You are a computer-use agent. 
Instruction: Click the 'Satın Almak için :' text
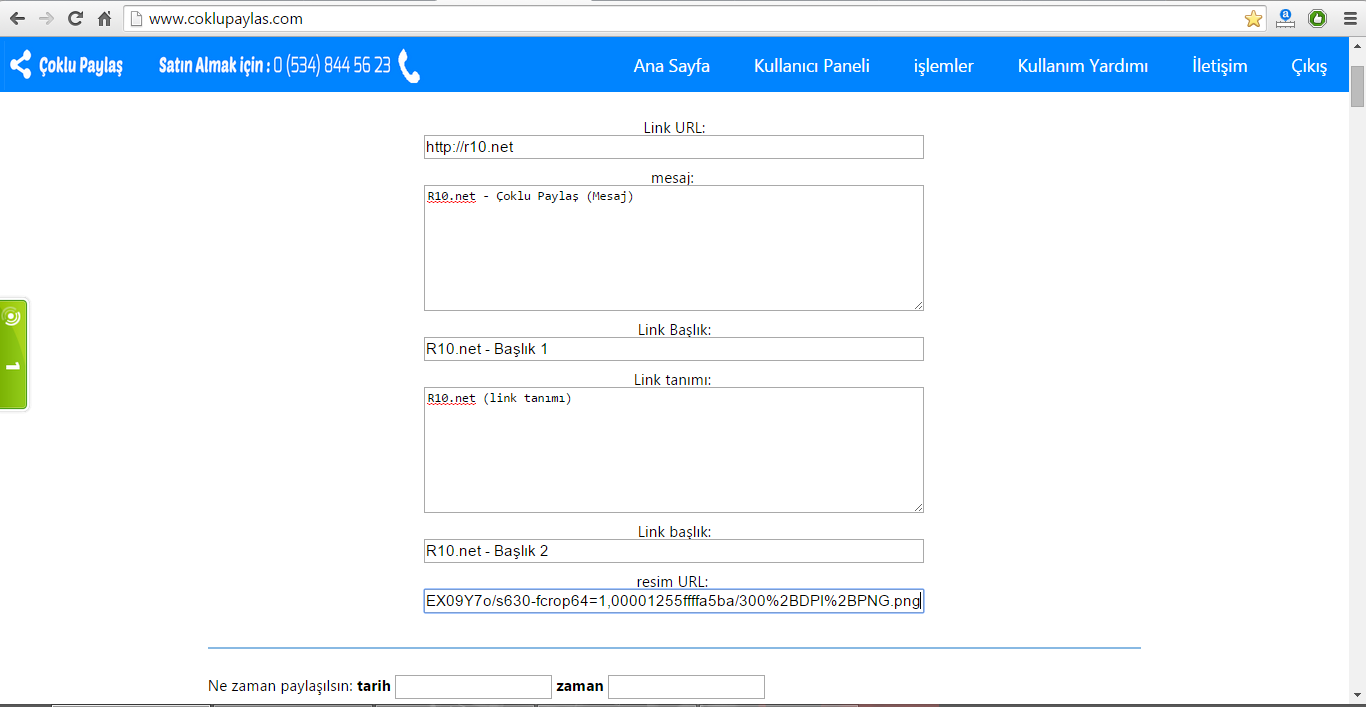213,66
